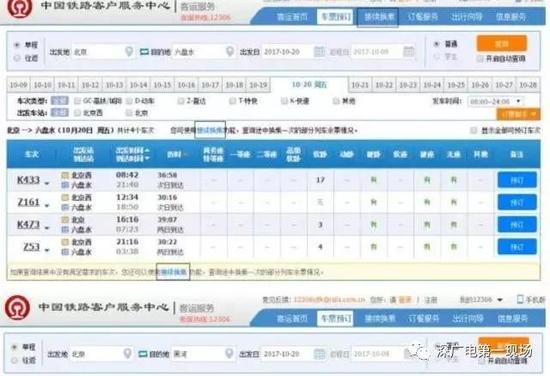Click K433 train number link
This screenshot has height=376, width=550.
(28, 180)
